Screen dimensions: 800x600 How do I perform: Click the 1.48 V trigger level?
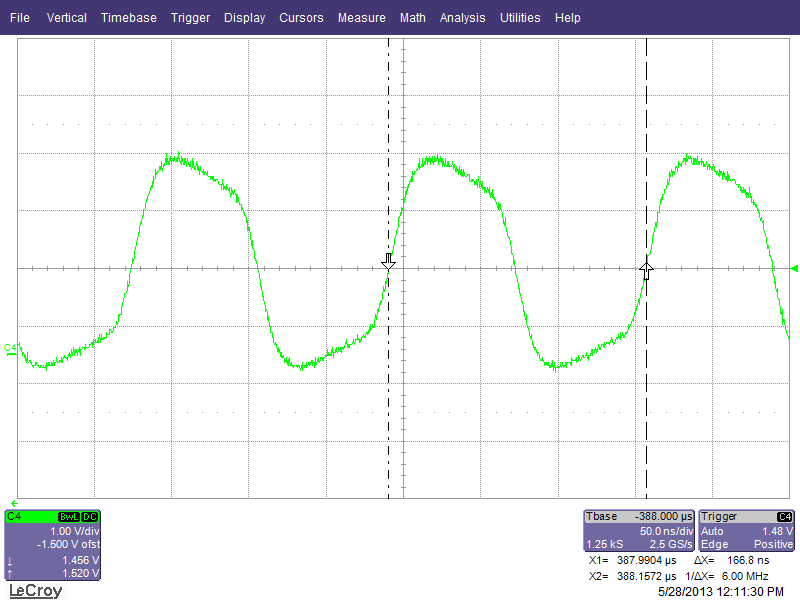[x=778, y=531]
